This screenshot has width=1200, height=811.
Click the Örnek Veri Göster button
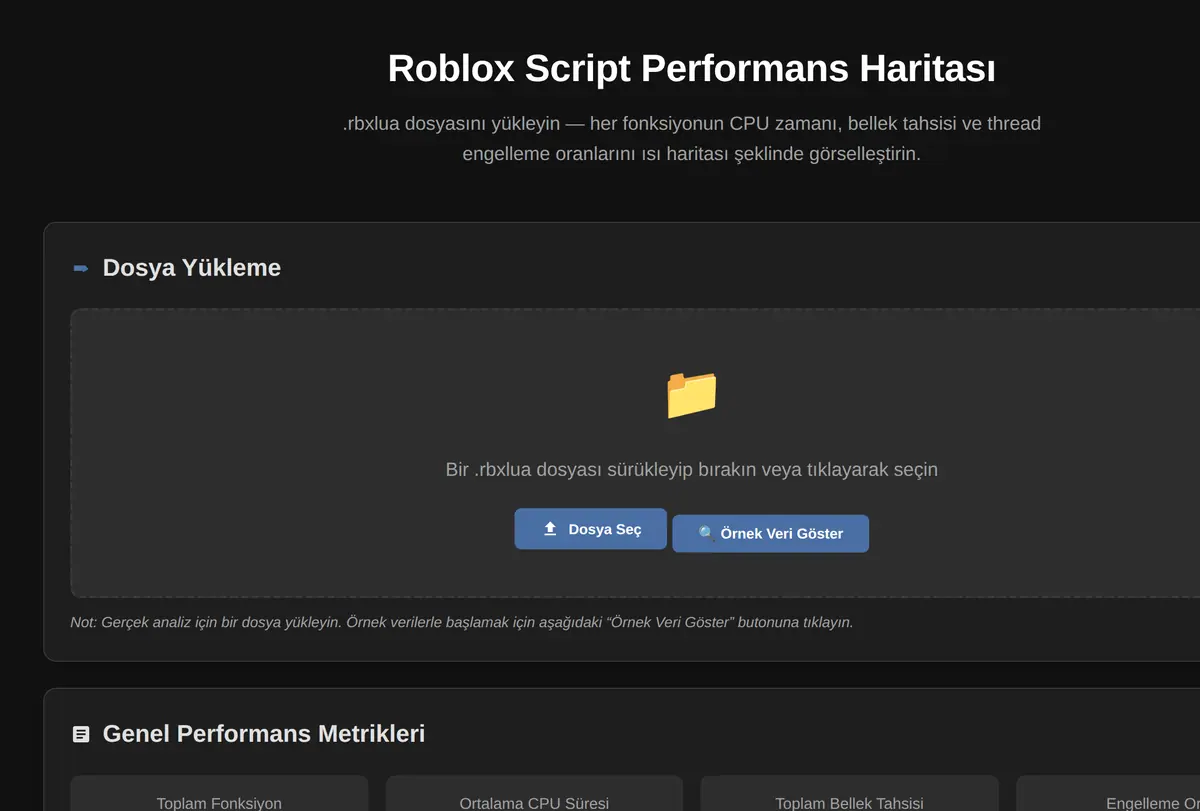point(770,533)
